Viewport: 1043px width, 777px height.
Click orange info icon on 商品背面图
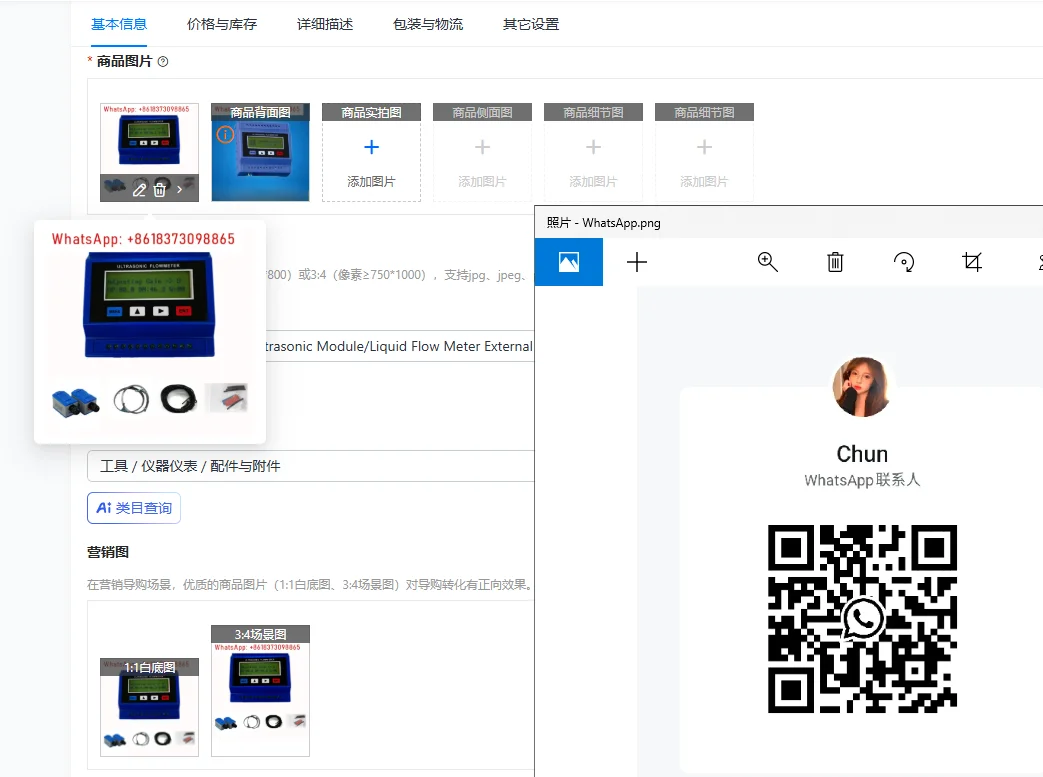pos(225,134)
